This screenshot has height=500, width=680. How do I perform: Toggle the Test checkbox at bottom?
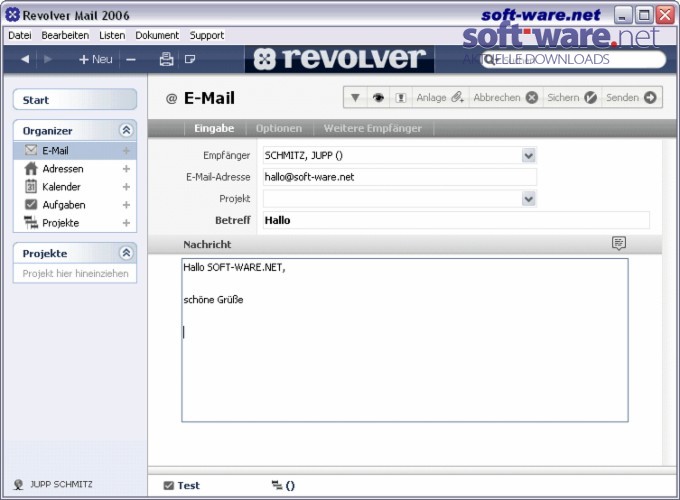click(168, 485)
